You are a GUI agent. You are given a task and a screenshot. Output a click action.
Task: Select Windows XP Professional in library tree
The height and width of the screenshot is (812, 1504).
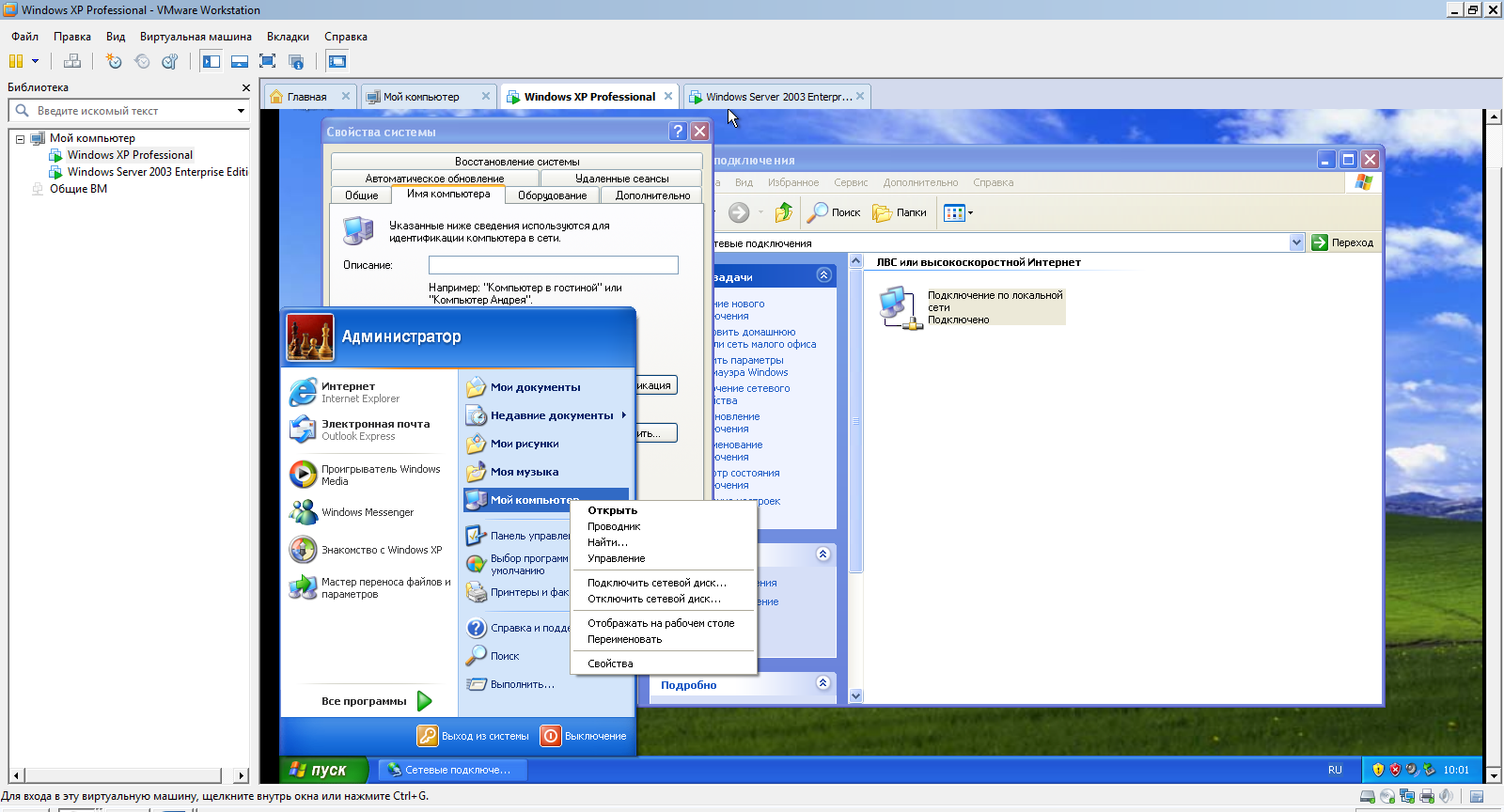pyautogui.click(x=130, y=155)
